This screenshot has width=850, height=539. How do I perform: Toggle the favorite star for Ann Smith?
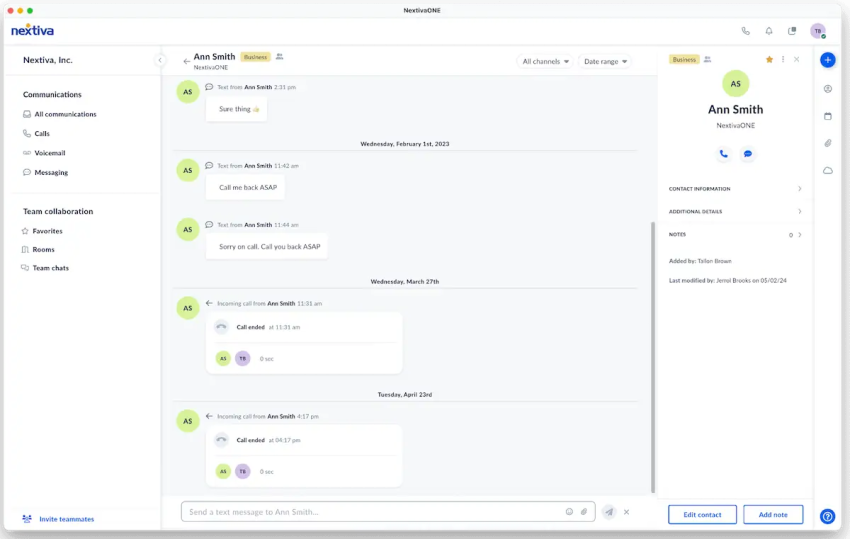[x=769, y=60]
